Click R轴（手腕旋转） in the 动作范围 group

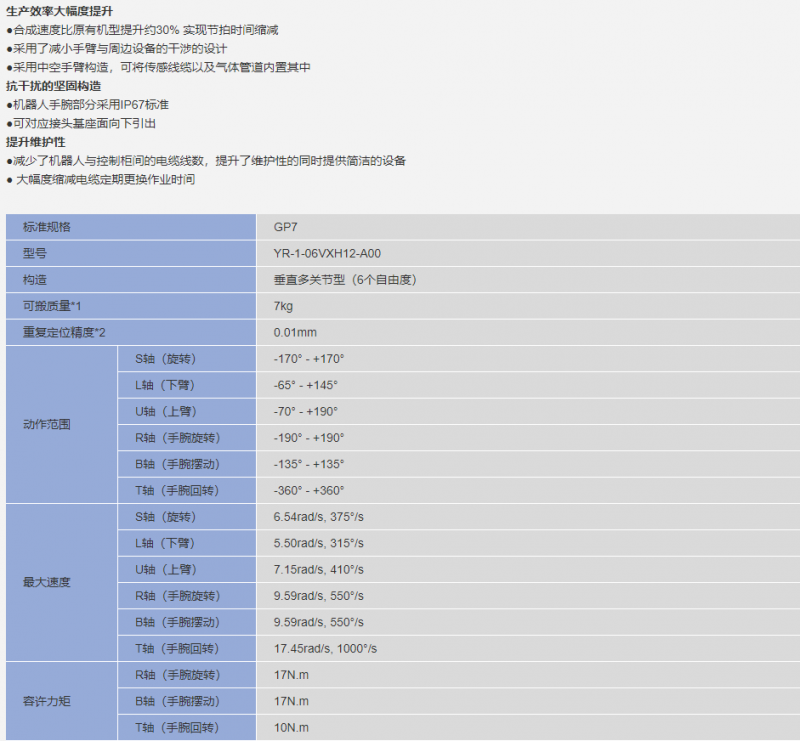tap(187, 438)
